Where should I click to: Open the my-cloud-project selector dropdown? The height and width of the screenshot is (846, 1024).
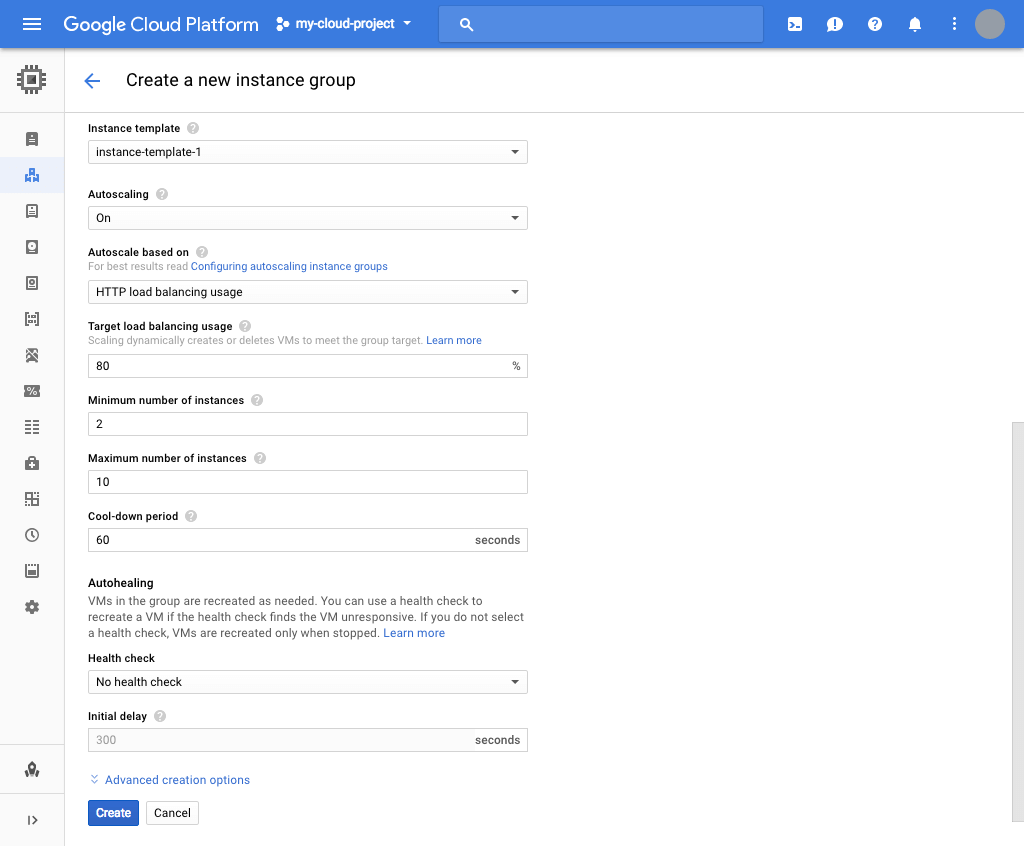[344, 24]
